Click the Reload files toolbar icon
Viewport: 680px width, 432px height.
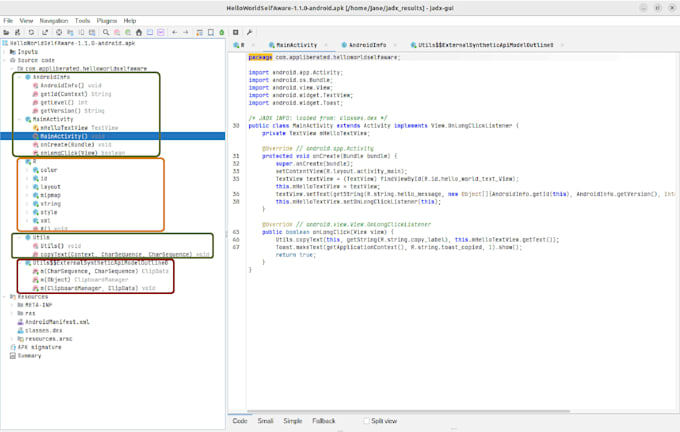tap(31, 33)
